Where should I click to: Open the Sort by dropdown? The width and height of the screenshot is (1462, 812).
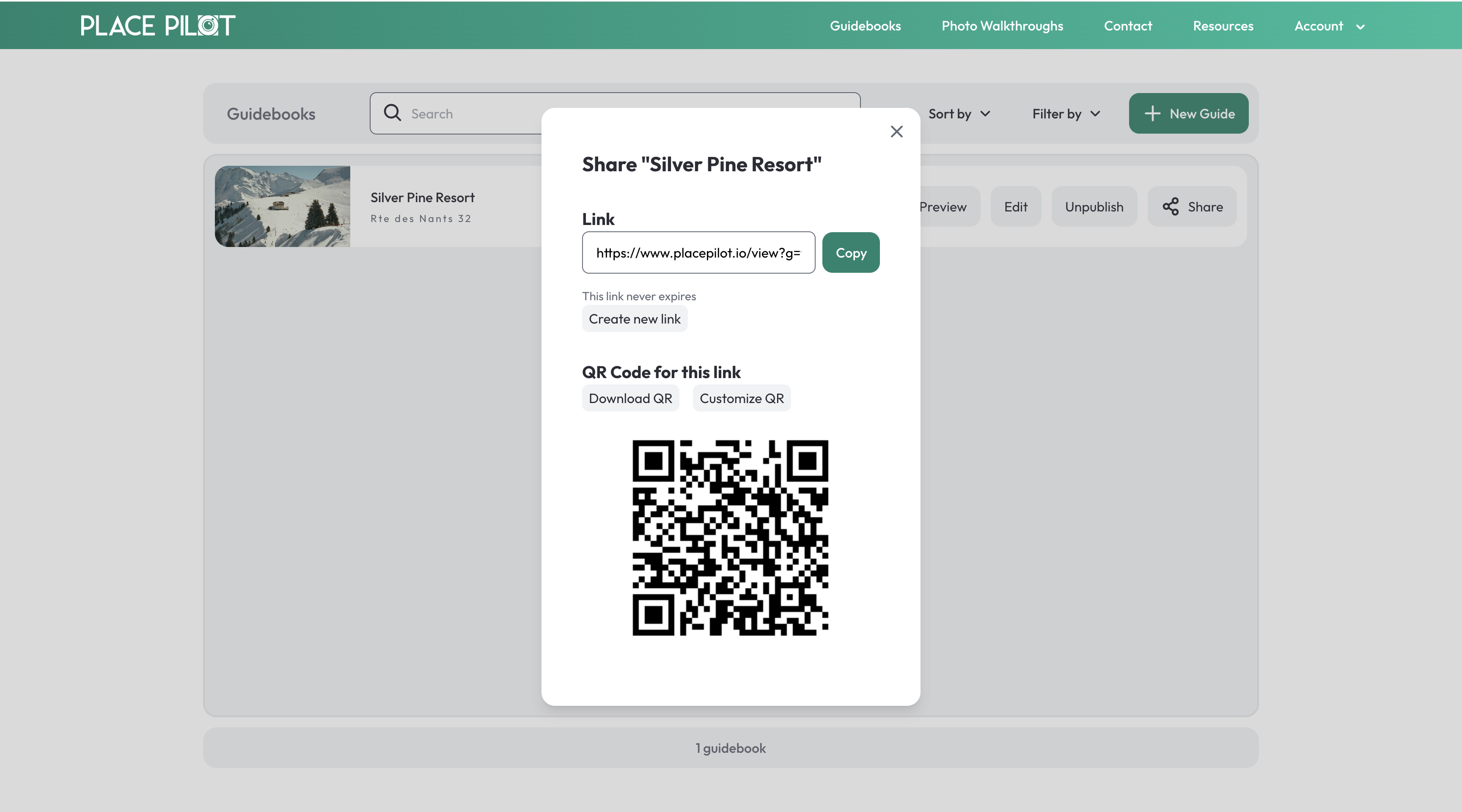[959, 113]
